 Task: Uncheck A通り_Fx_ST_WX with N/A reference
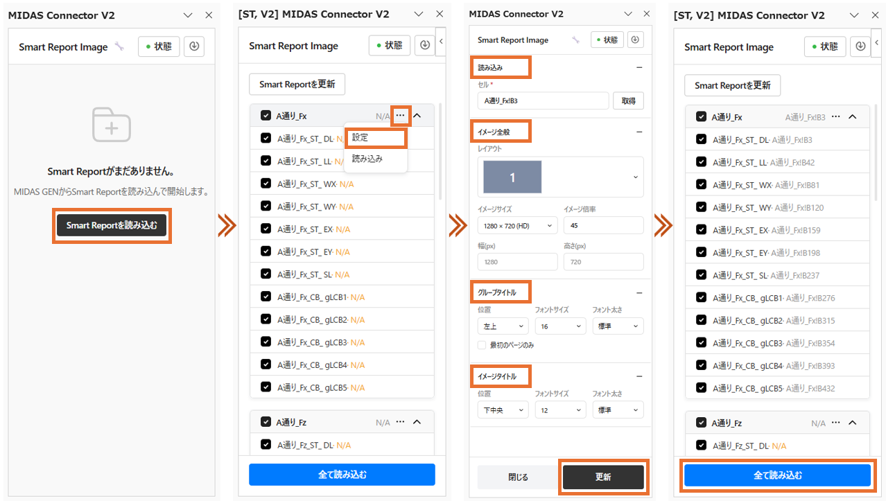coord(266,183)
